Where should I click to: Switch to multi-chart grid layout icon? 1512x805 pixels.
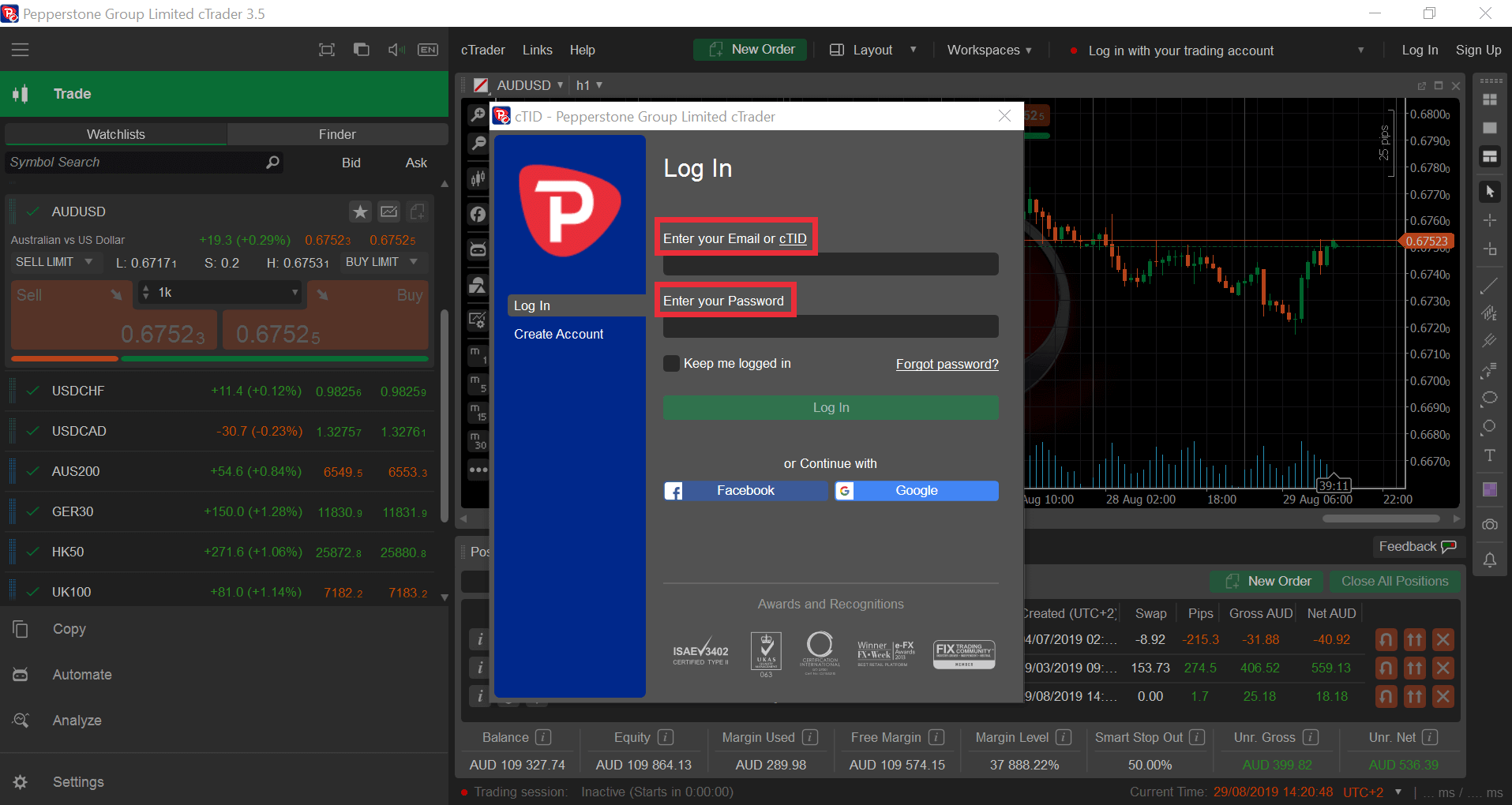(x=1490, y=99)
